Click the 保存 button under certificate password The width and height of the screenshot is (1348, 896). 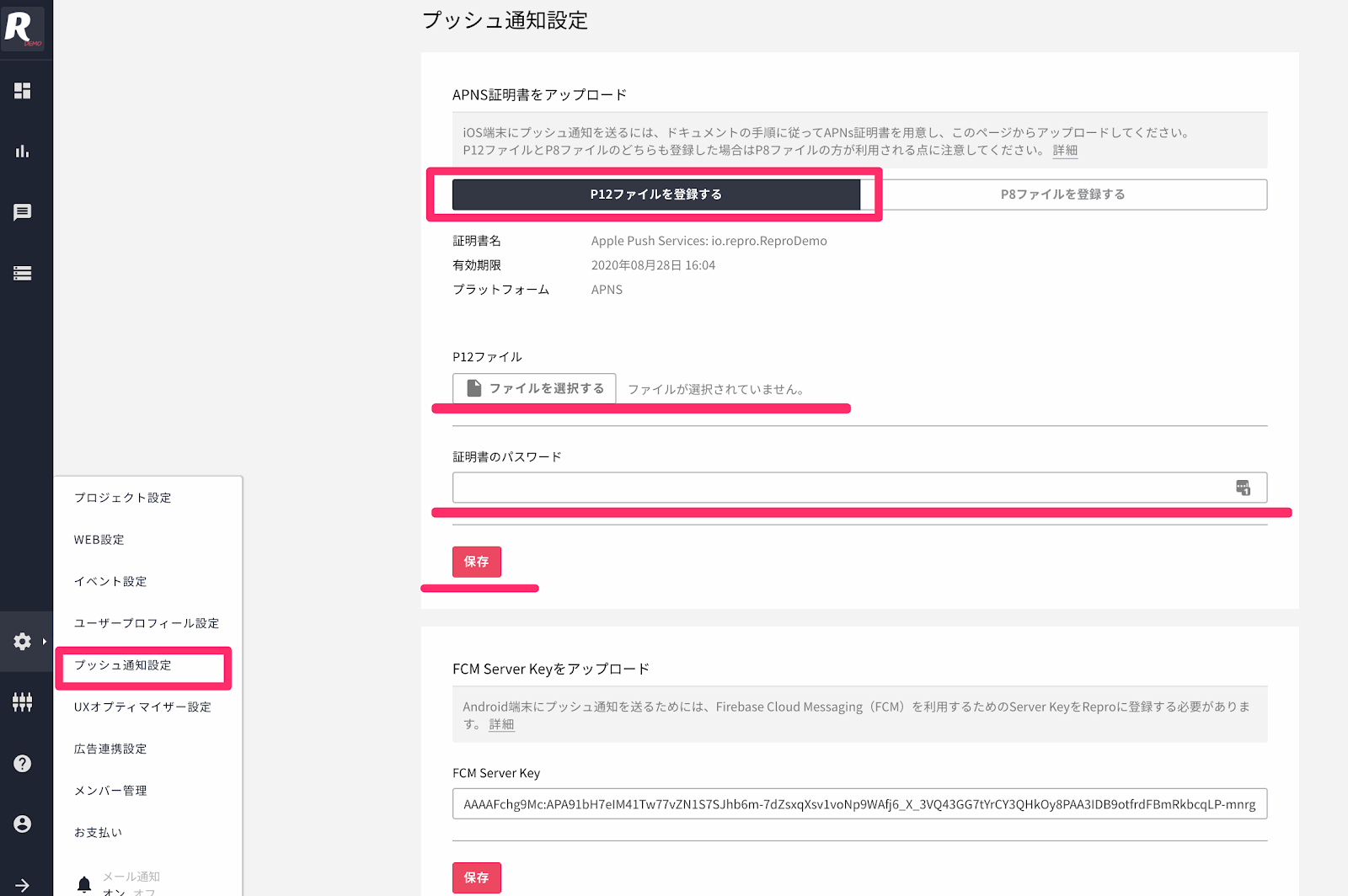tap(476, 562)
